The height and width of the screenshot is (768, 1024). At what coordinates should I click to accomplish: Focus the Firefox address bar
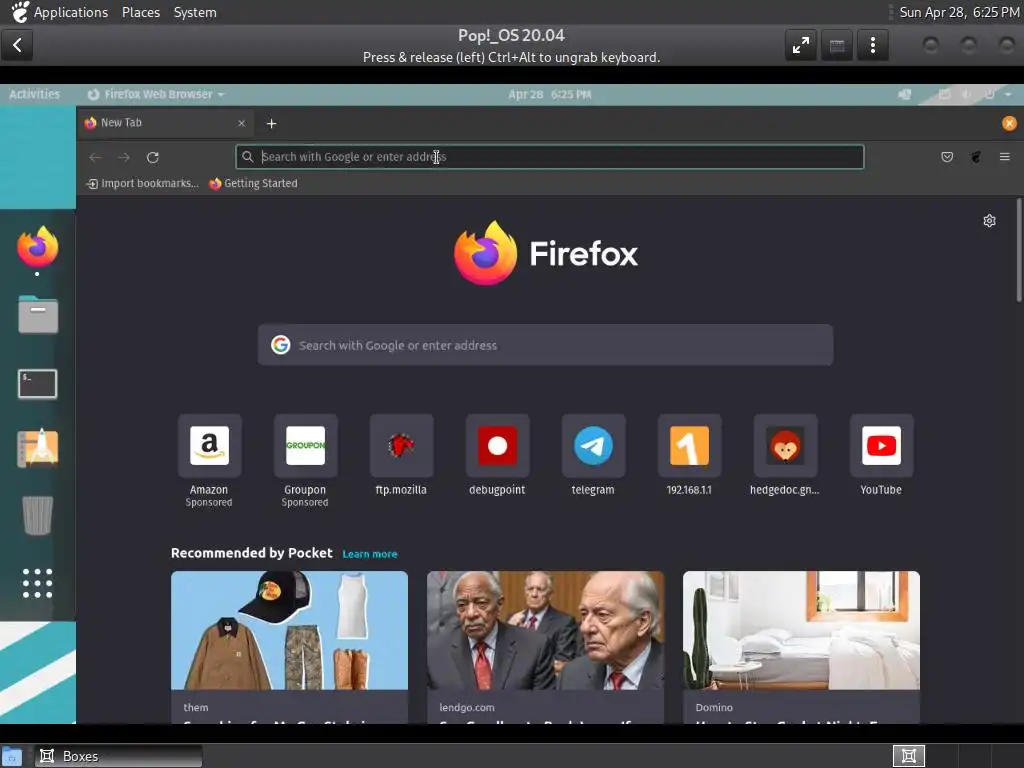click(x=550, y=157)
